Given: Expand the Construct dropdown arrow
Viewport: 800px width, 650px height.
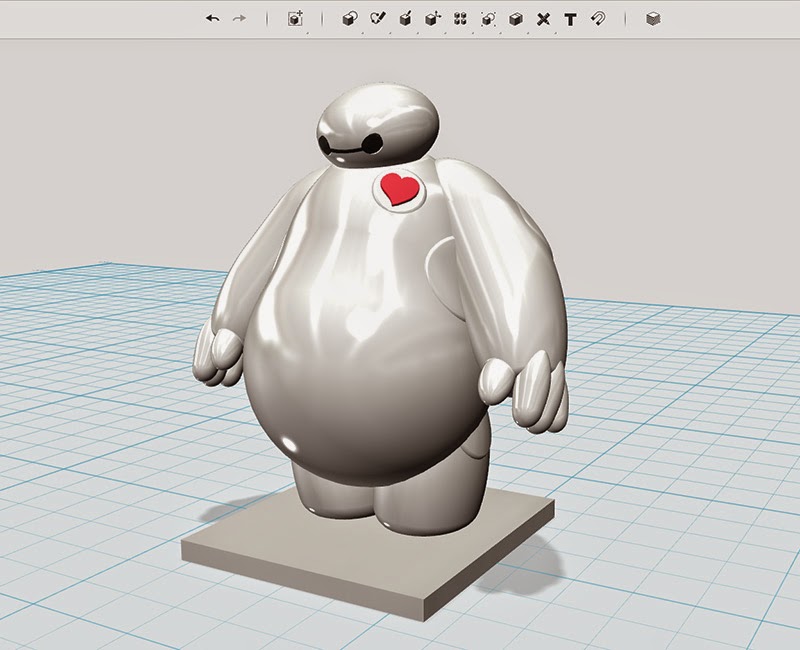Looking at the screenshot, I should [x=418, y=33].
